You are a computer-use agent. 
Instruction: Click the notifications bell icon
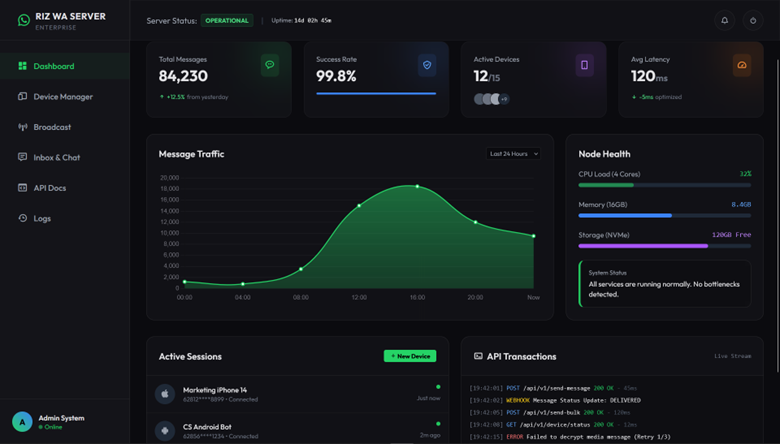(x=725, y=20)
